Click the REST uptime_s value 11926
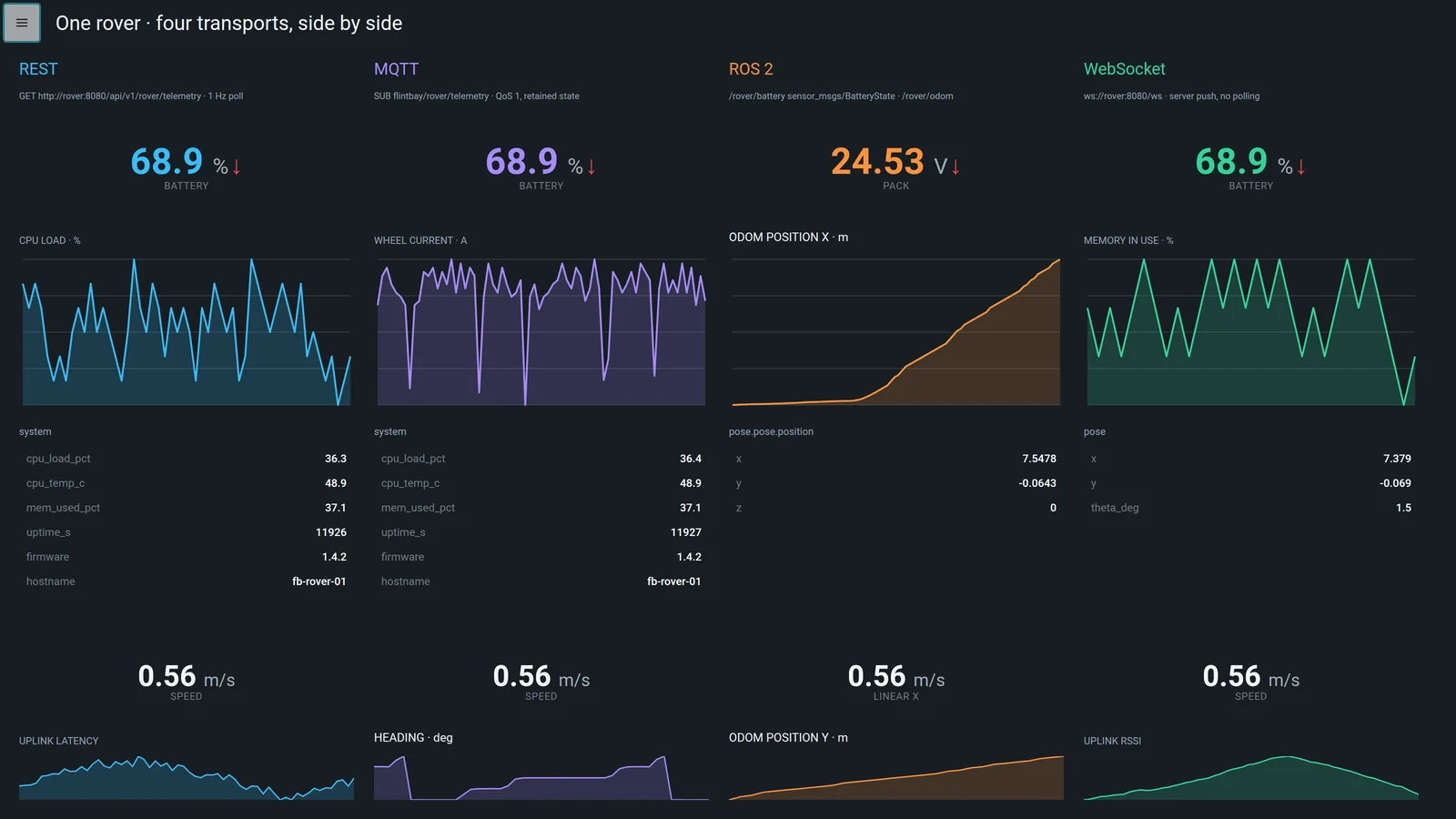This screenshot has height=819, width=1456. coord(331,532)
